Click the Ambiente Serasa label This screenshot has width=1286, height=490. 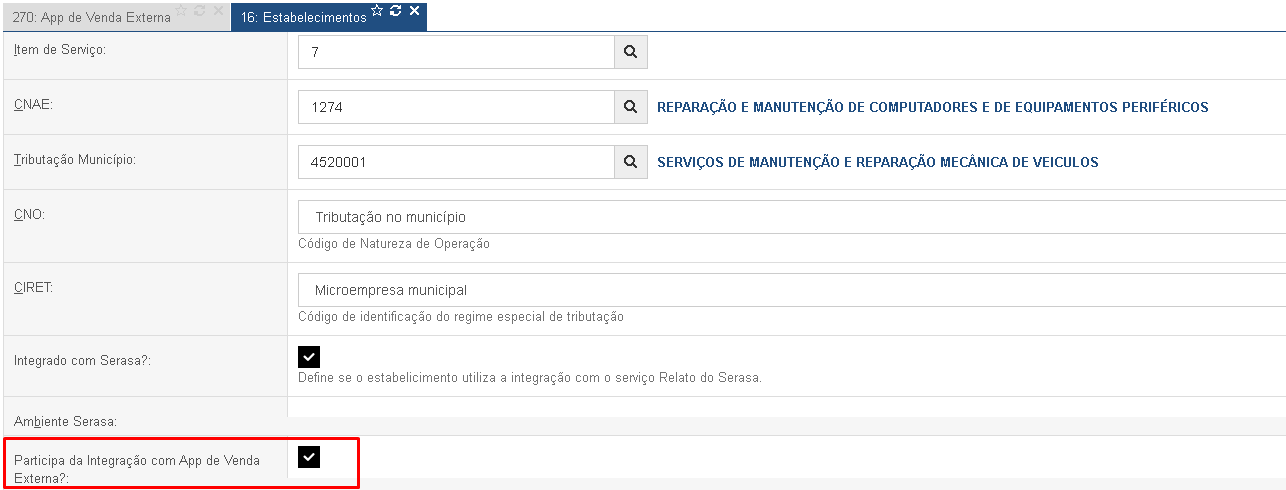[66, 421]
